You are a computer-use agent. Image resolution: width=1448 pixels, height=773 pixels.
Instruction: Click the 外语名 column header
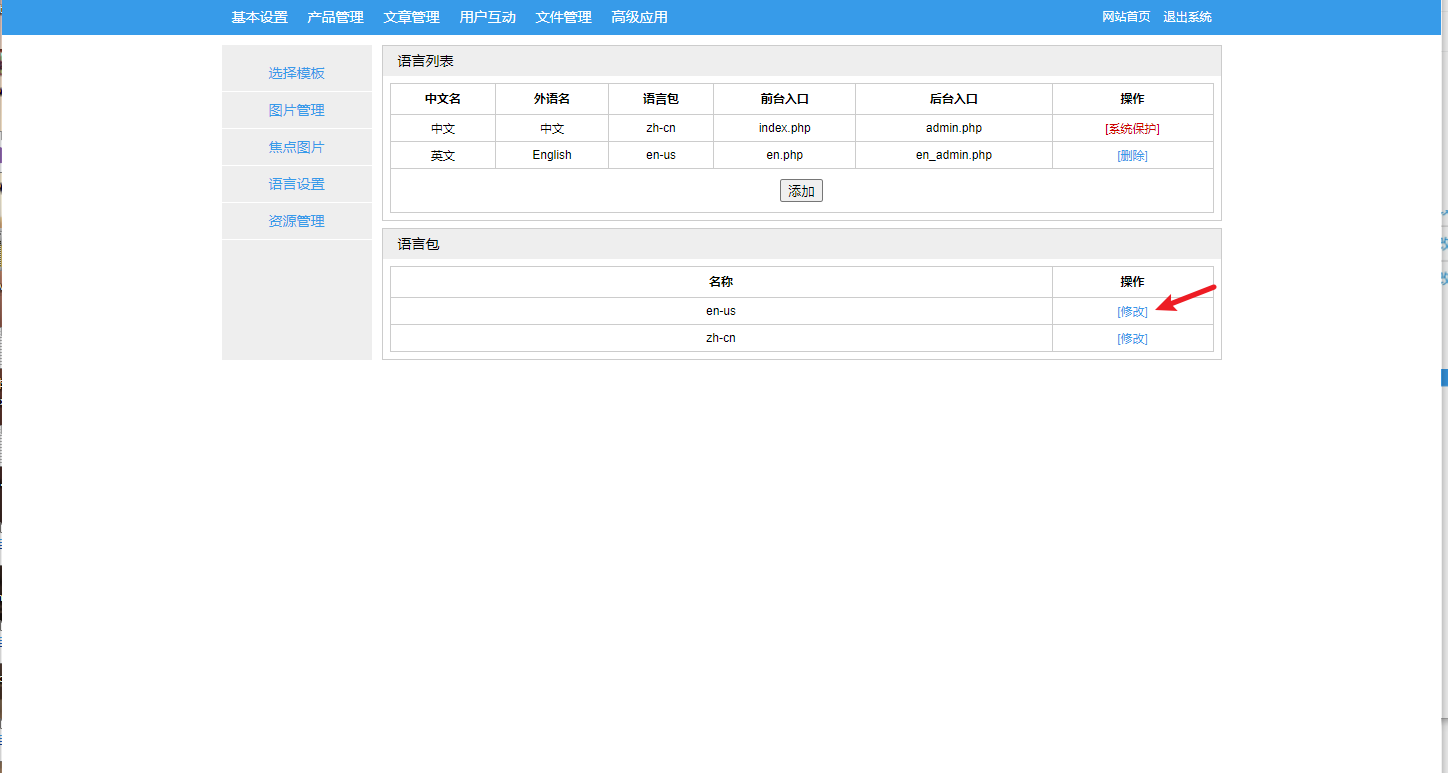[x=552, y=99]
